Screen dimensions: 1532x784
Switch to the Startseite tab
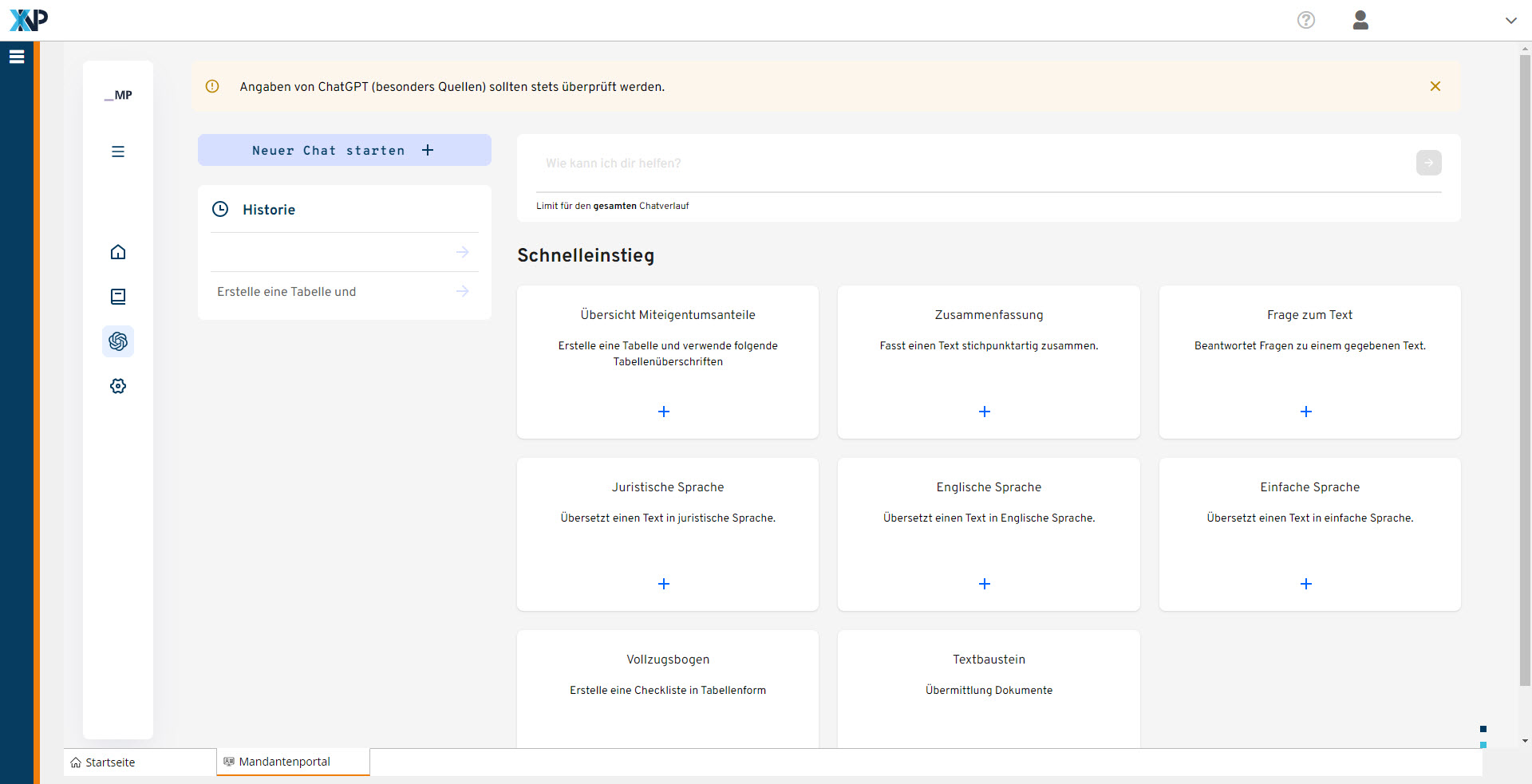click(110, 762)
